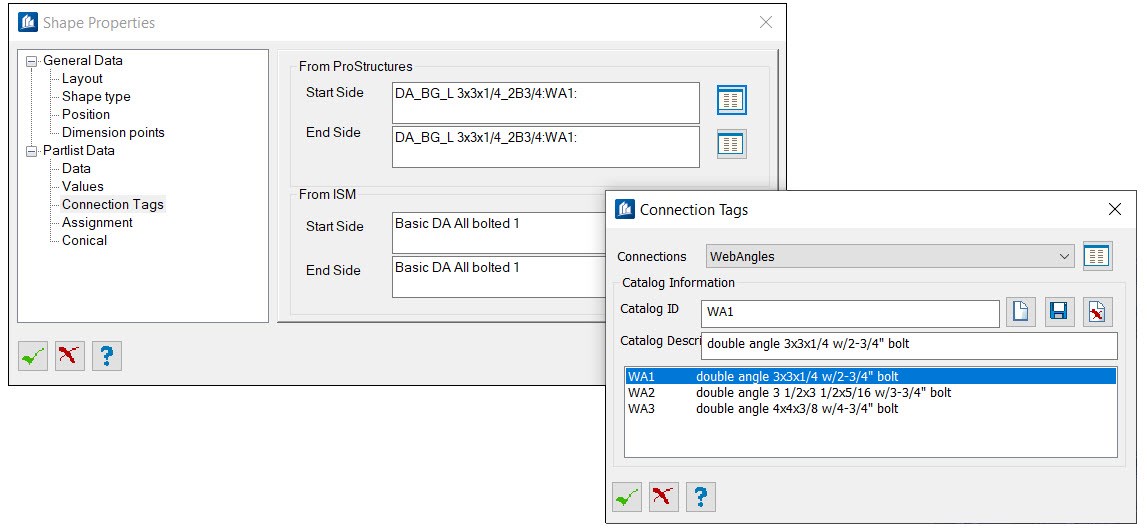The width and height of the screenshot is (1147, 531).
Task: Delete catalog entry using red X page icon
Action: tap(1097, 312)
